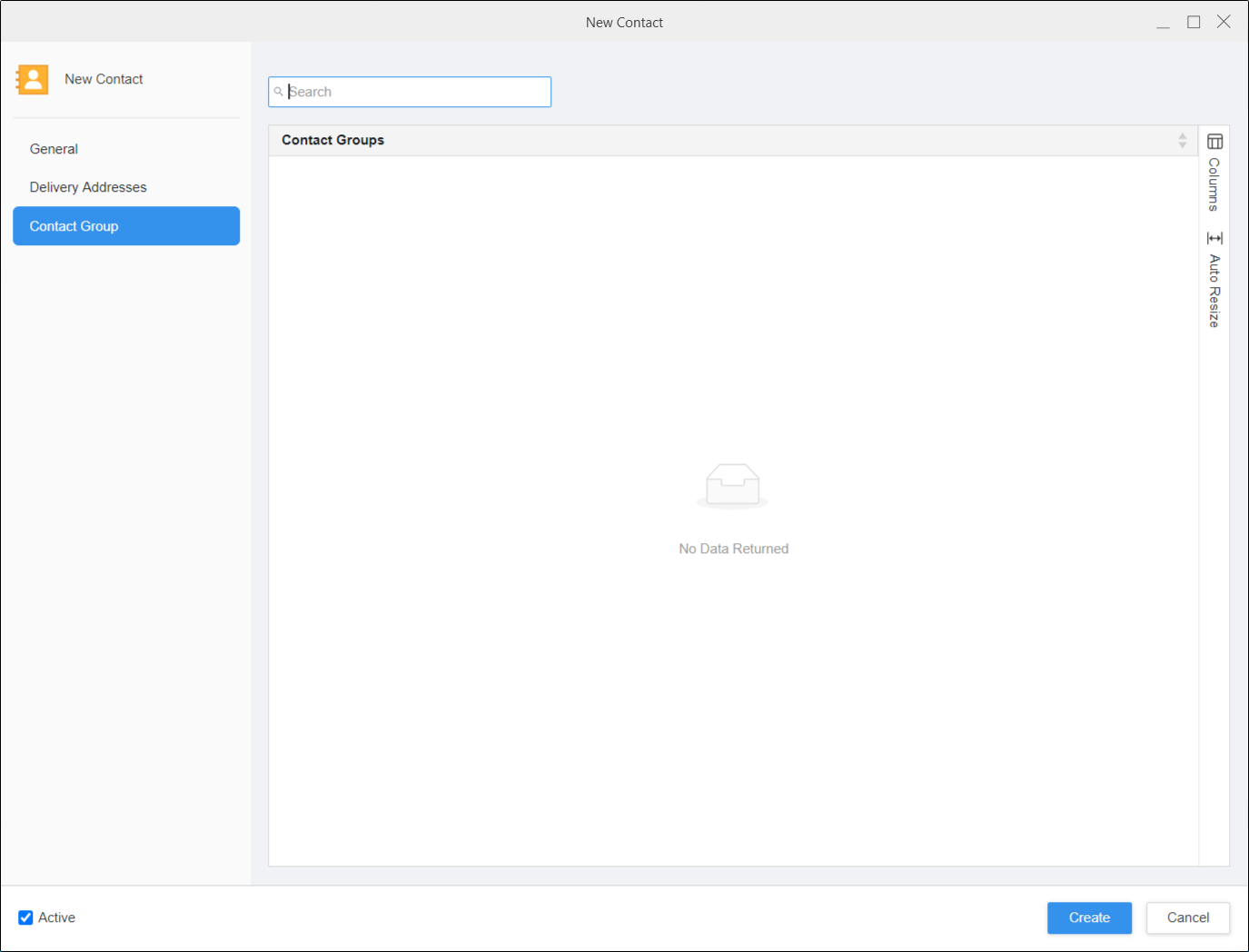Toggle sort arrows on the Contact Groups column
The width and height of the screenshot is (1249, 952).
(x=1182, y=140)
